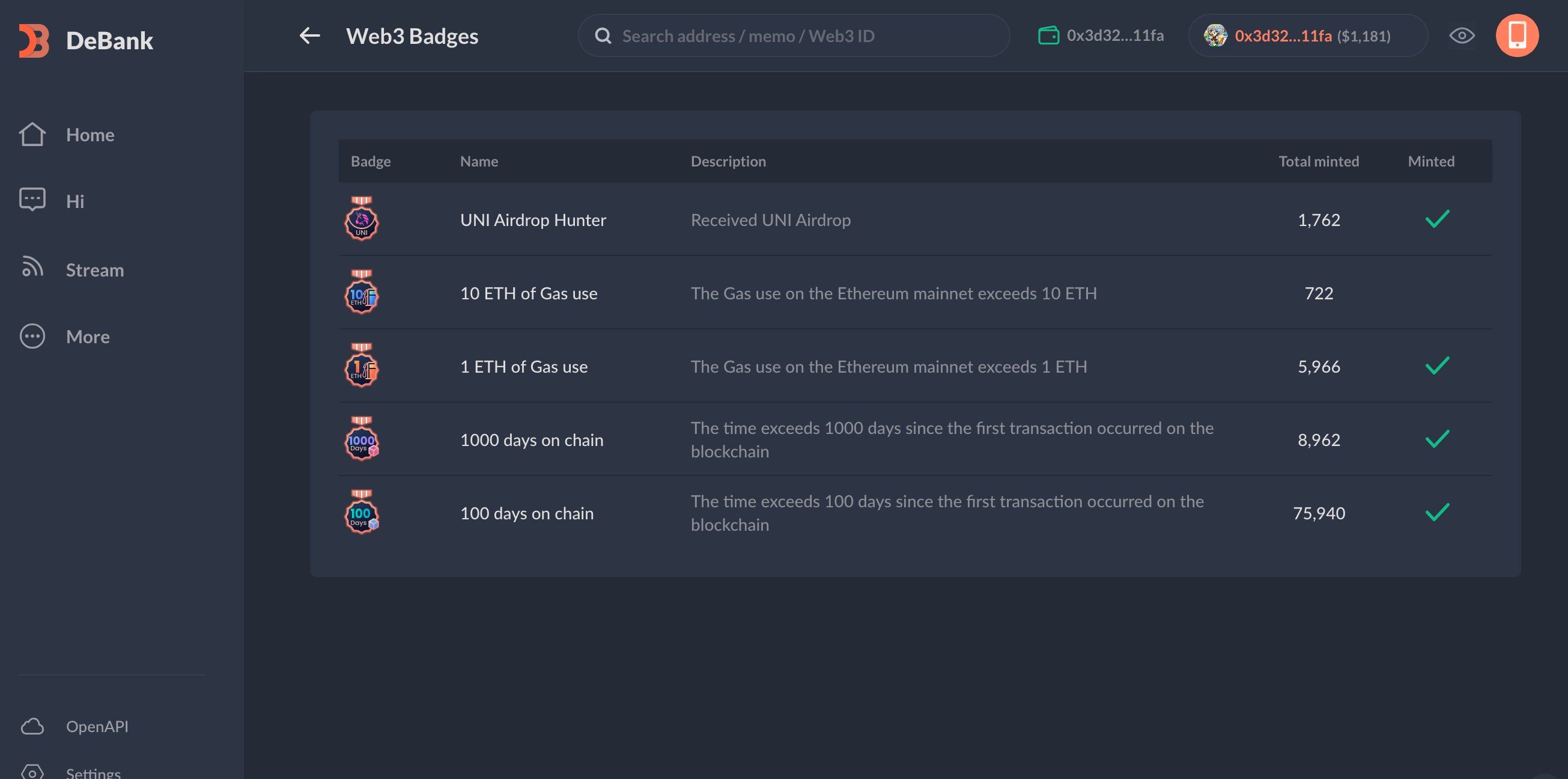Click minted checkmark for 1 ETH of Gas use
The image size is (1568, 779).
pyautogui.click(x=1437, y=365)
